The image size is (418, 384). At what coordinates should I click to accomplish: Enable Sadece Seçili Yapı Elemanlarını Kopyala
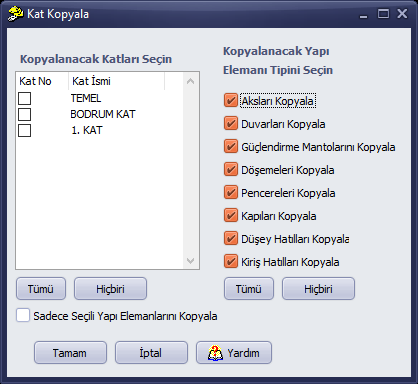click(23, 315)
